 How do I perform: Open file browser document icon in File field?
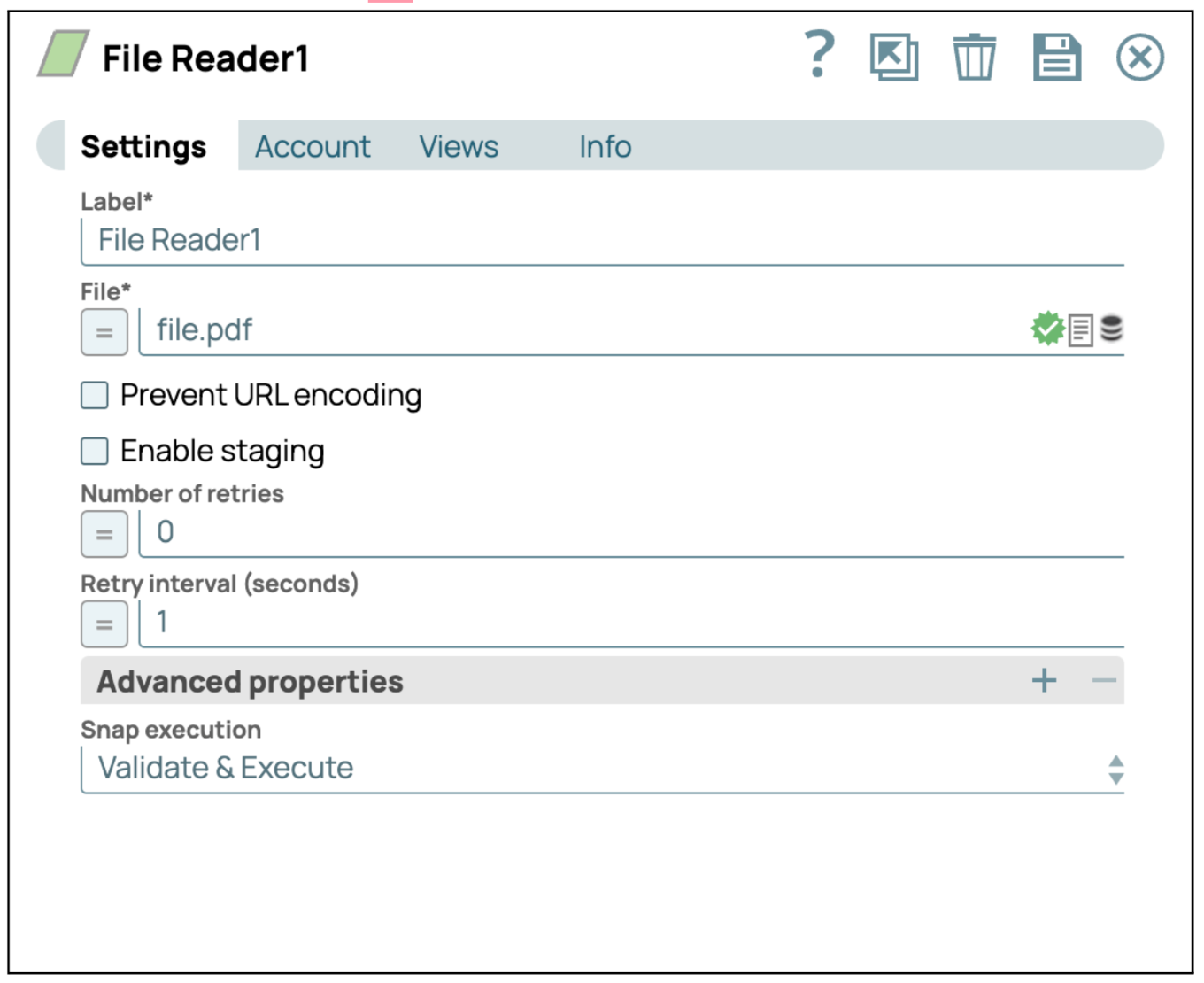point(1080,330)
